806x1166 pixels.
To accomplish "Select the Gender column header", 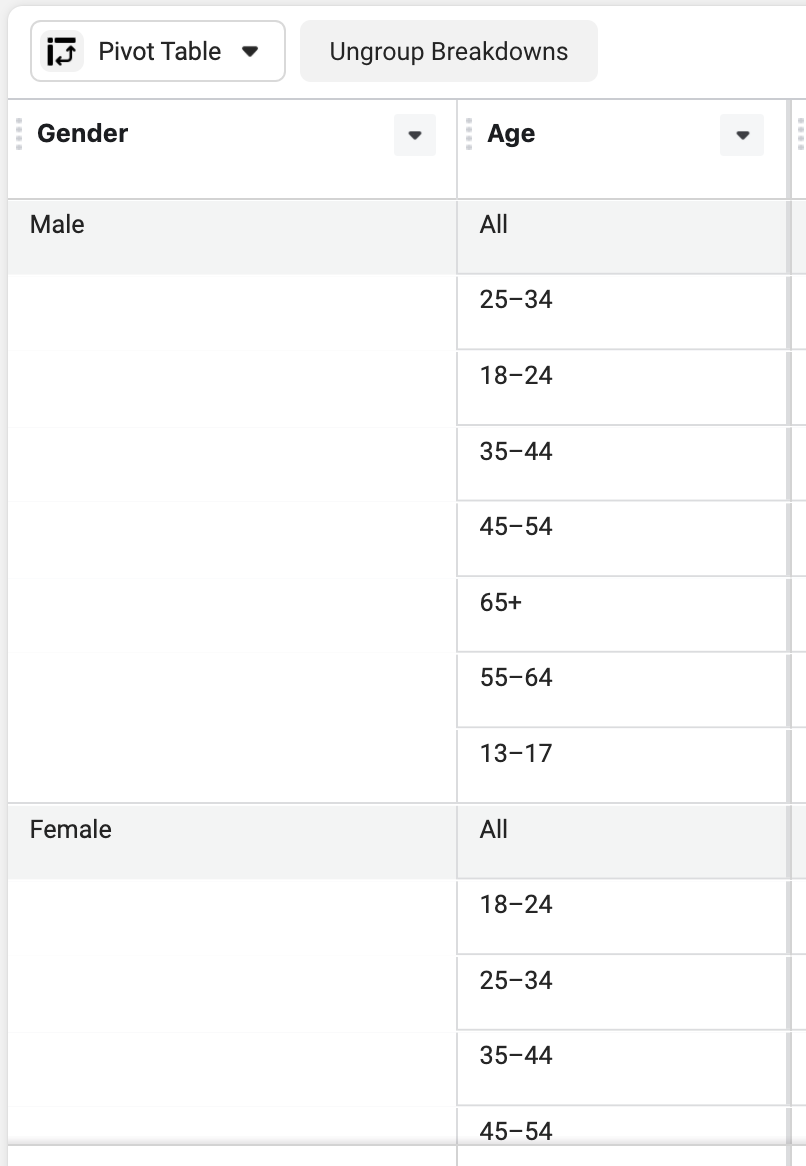I will 83,134.
